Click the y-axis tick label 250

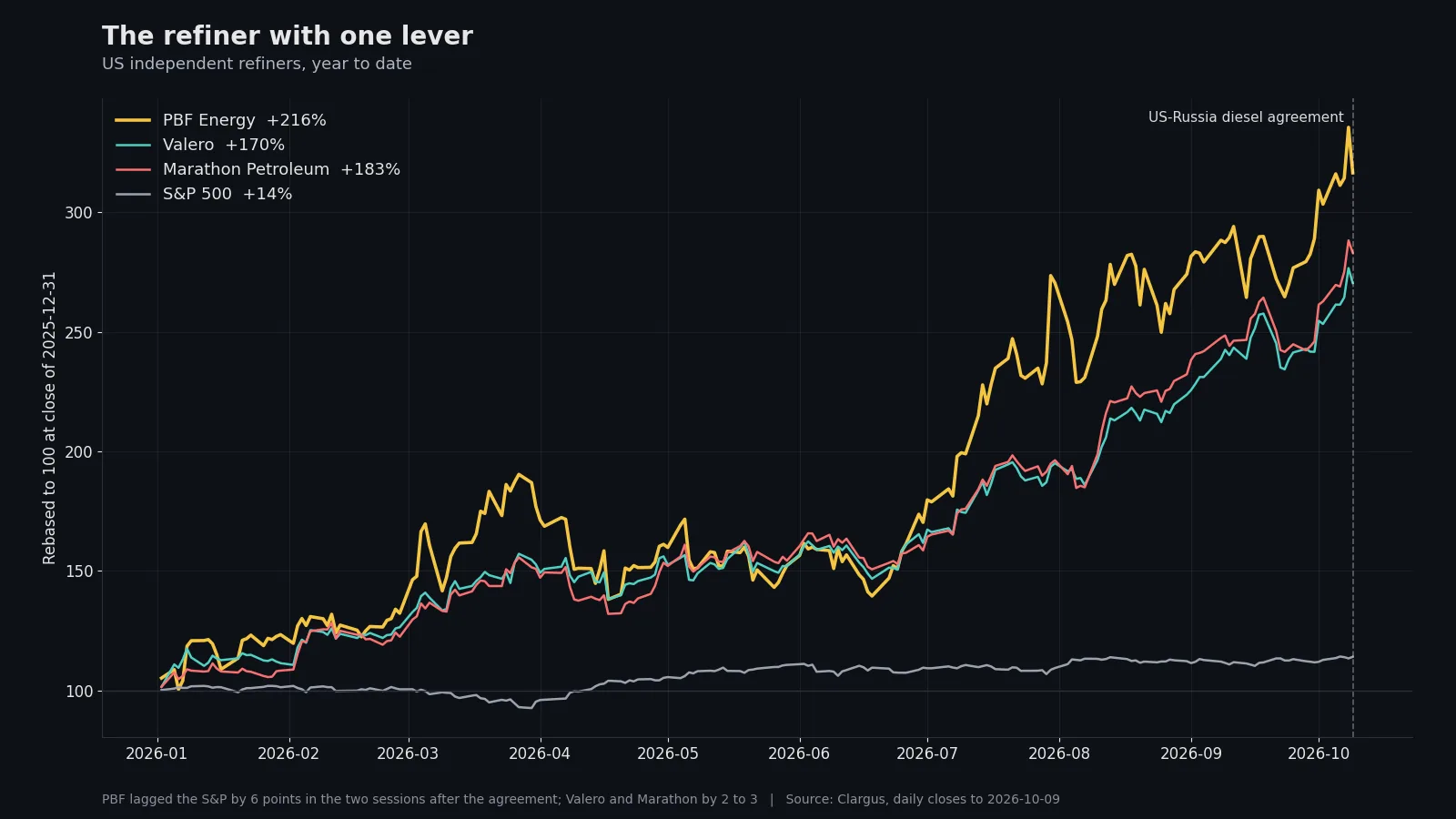(78, 332)
